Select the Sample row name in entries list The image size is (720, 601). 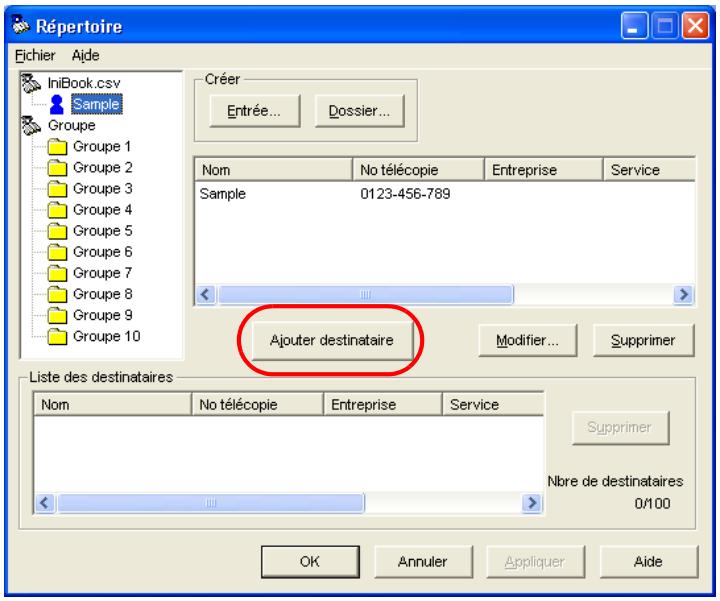(223, 194)
